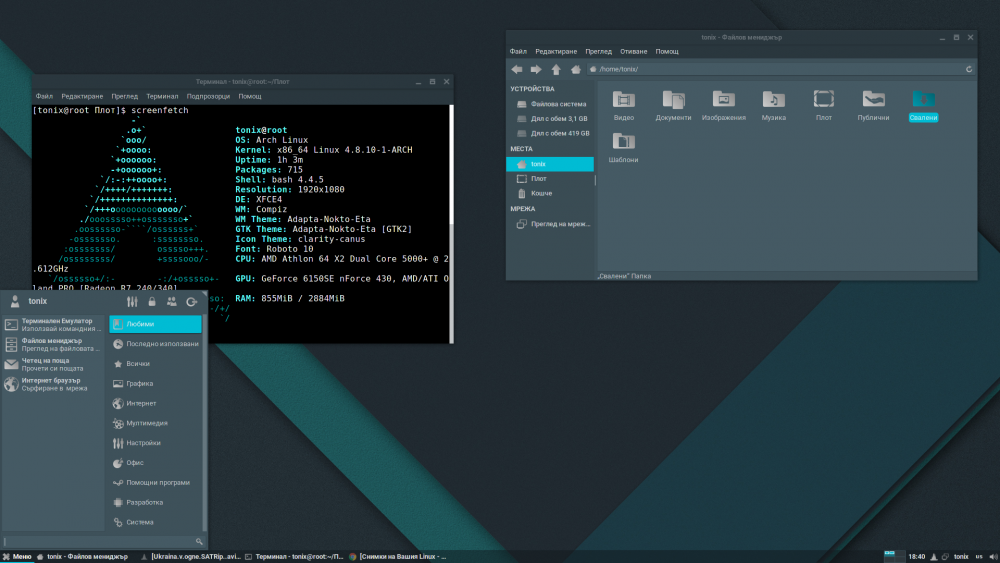Select Любими category
Image resolution: width=1000 pixels, height=563 pixels.
(155, 324)
